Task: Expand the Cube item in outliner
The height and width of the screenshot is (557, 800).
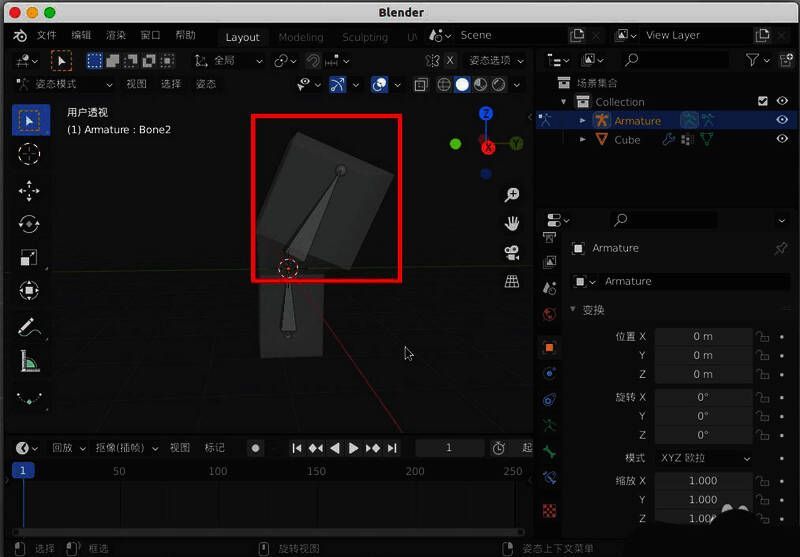Action: [x=583, y=140]
